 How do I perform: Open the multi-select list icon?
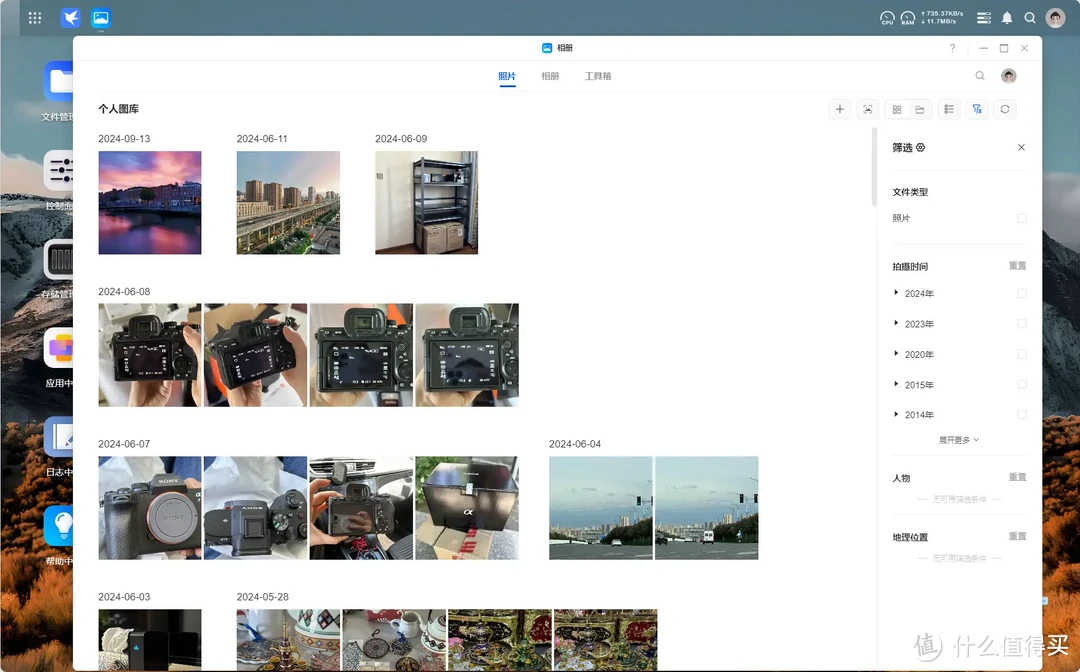(949, 110)
